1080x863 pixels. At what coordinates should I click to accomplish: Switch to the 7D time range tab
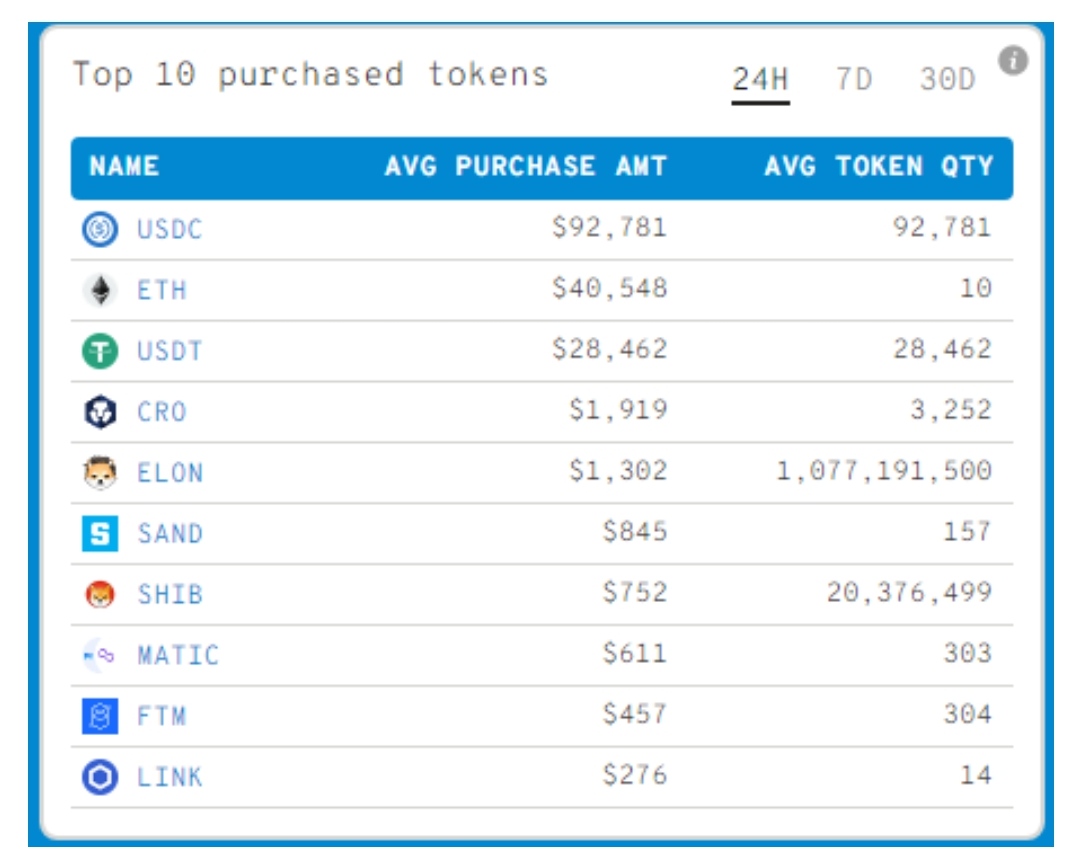point(854,79)
